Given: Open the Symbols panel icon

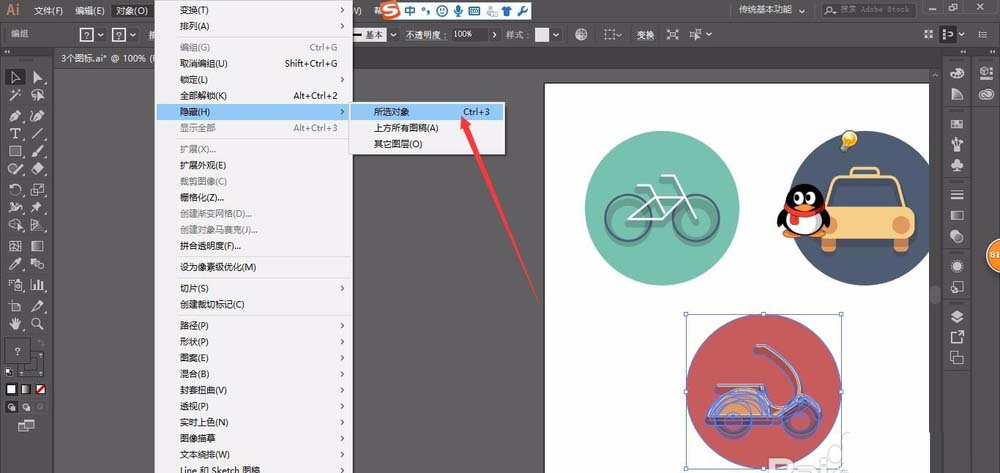Looking at the screenshot, I should 957,164.
